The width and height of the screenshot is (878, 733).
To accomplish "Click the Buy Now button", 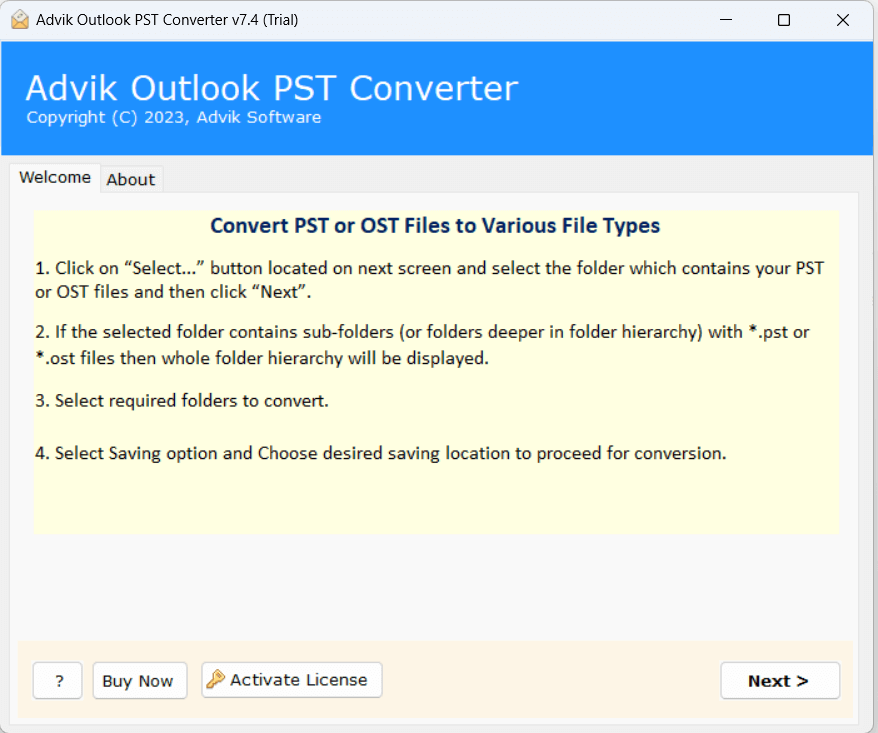I will pyautogui.click(x=139, y=681).
